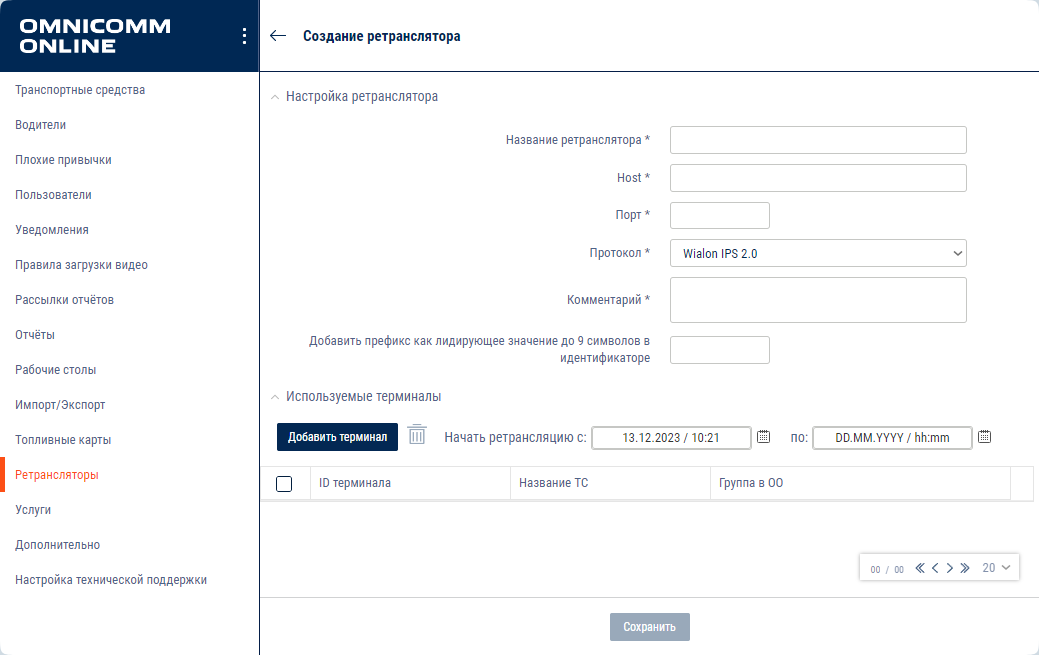The image size is (1039, 655).
Task: Open Водители in the sidebar
Action: (x=40, y=125)
